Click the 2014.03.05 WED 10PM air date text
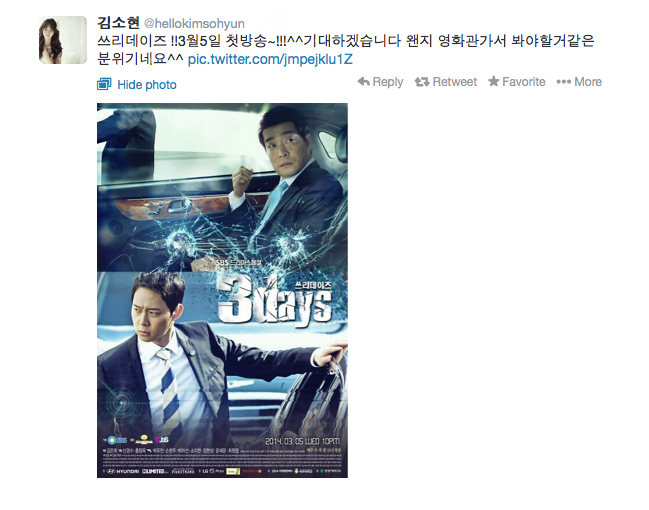 point(302,441)
